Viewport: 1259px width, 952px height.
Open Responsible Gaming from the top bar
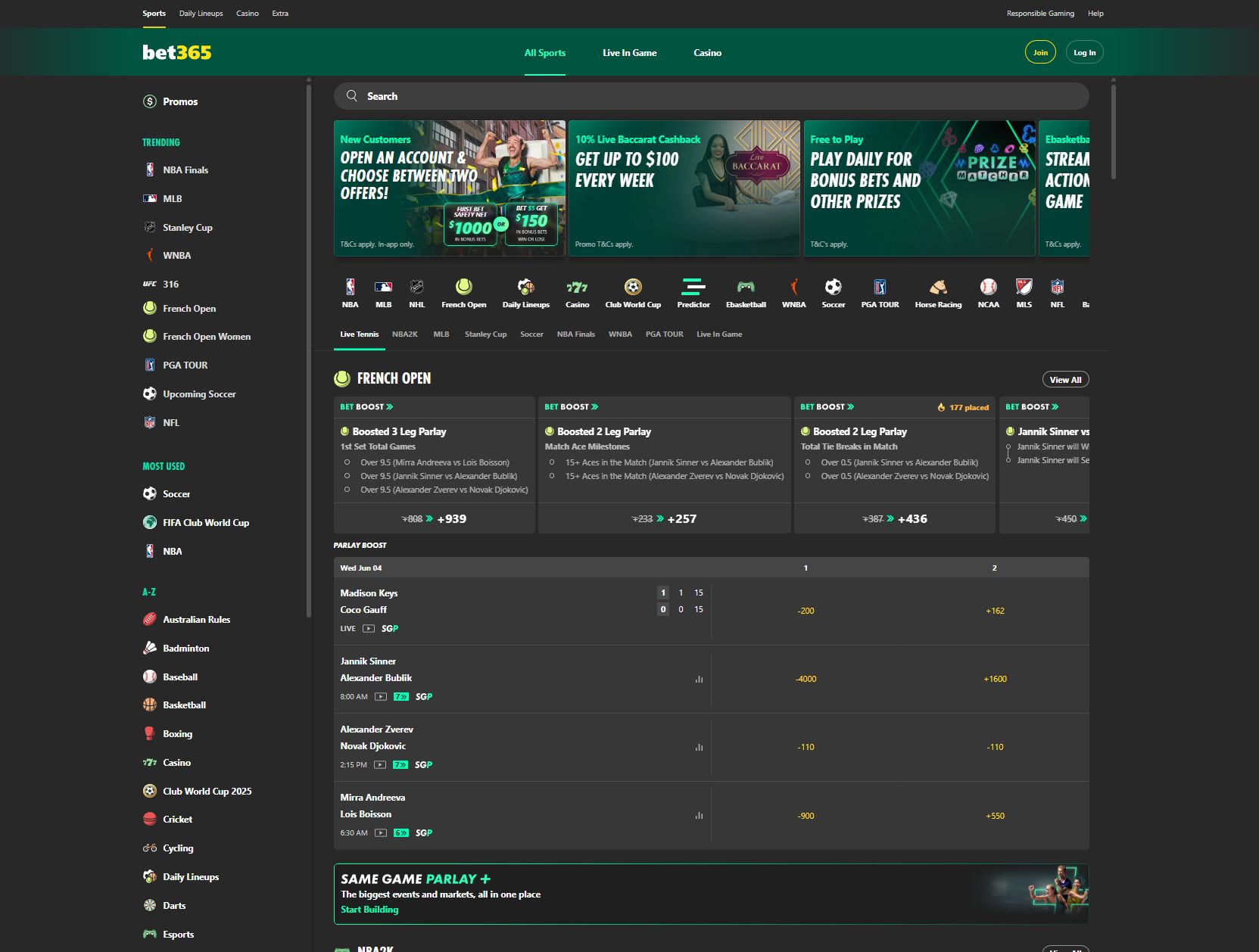pyautogui.click(x=1039, y=13)
